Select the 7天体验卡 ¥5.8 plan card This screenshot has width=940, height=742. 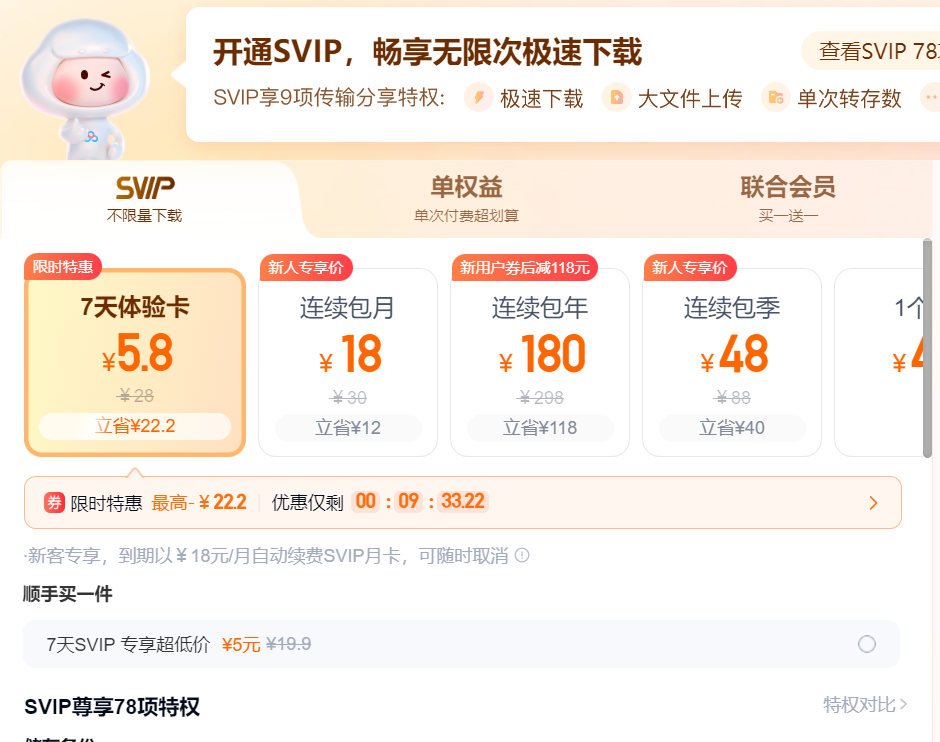pos(135,362)
